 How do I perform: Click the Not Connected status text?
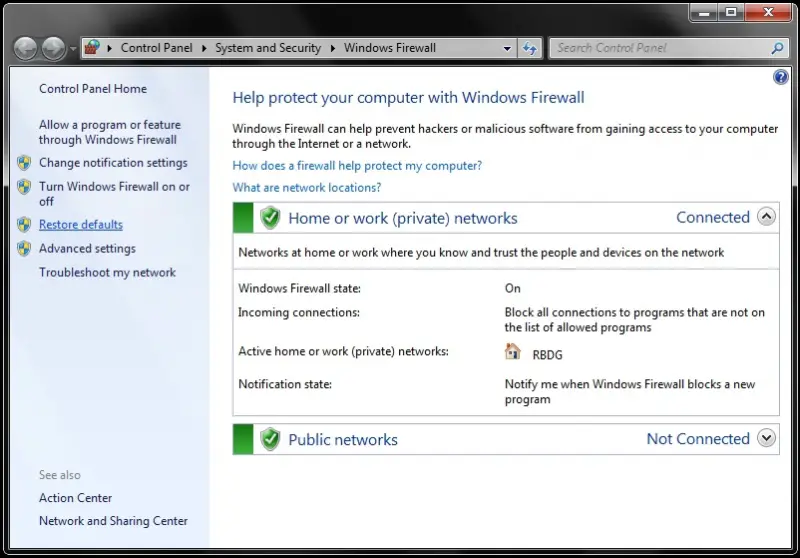pyautogui.click(x=698, y=439)
